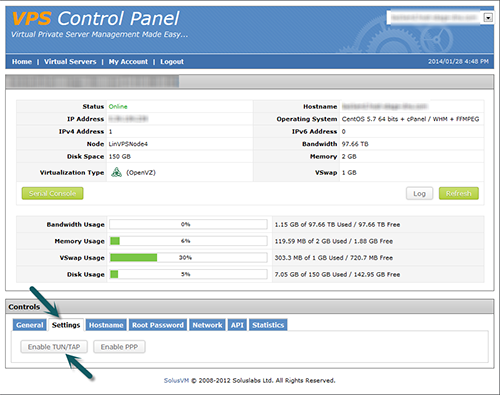This screenshot has height=395, width=500.
Task: Launch the Serial Console
Action: pos(52,193)
